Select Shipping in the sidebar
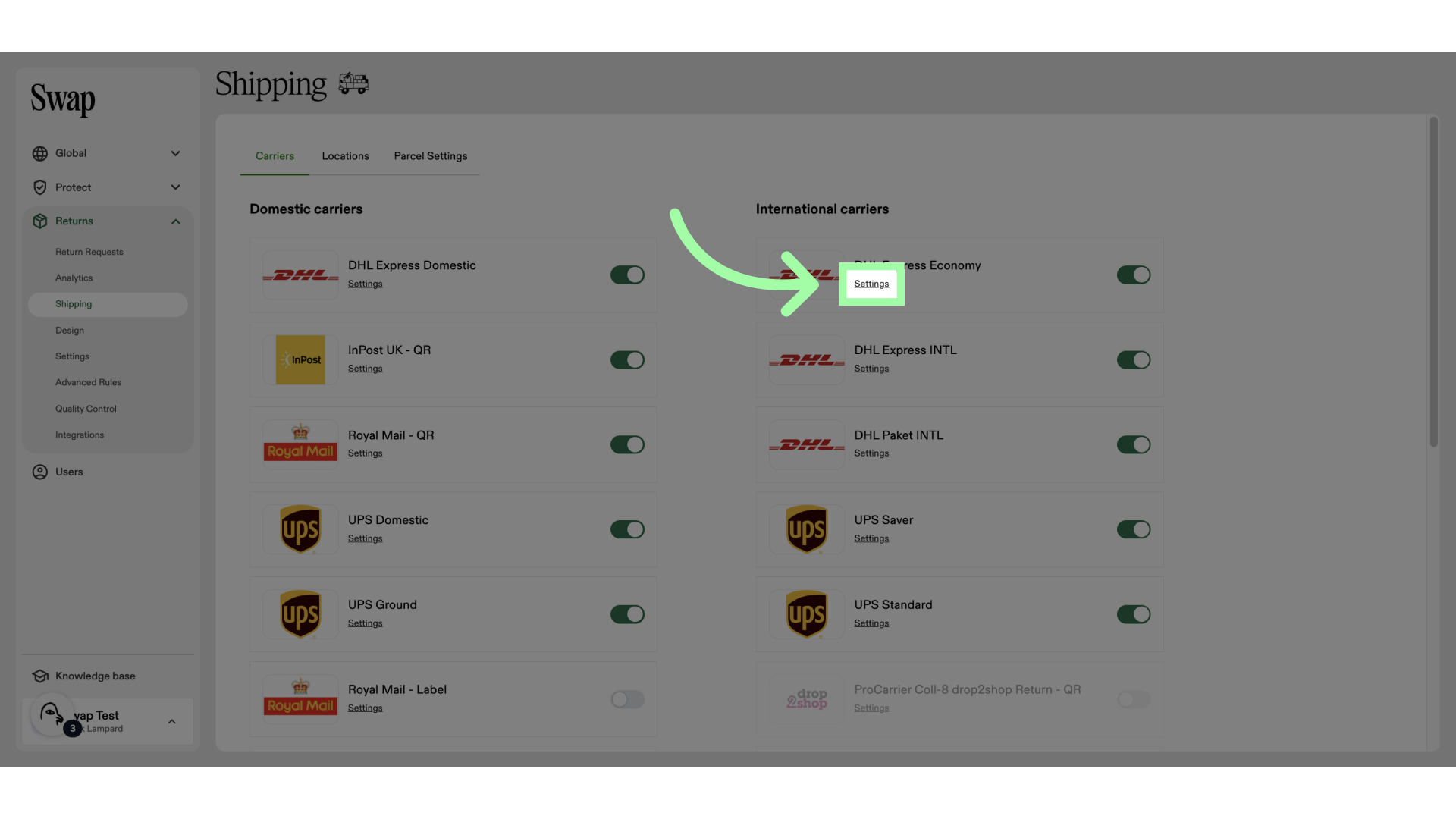1456x819 pixels. click(108, 304)
